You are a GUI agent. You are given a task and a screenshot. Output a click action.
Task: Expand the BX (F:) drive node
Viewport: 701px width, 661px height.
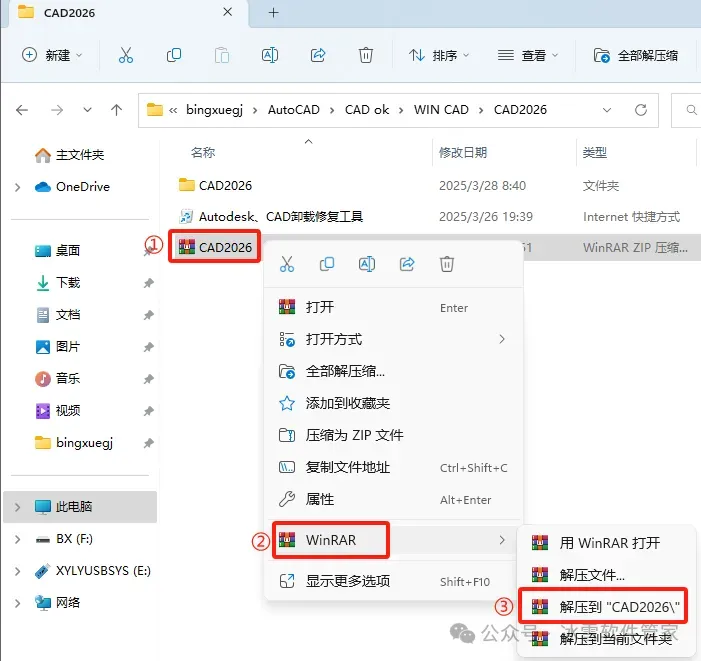point(17,539)
